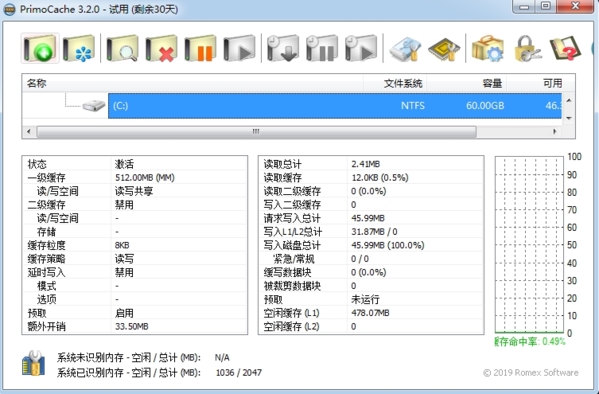599x394 pixels.
Task: Click the 请求写入总计 value 45.99MB
Action: [x=367, y=218]
